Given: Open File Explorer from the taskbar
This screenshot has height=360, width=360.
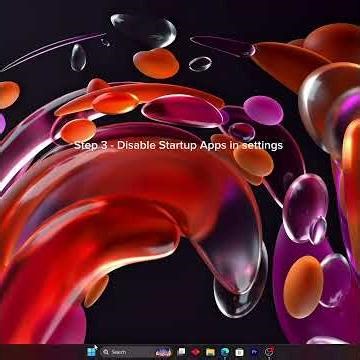Looking at the screenshot, I should tap(210, 352).
